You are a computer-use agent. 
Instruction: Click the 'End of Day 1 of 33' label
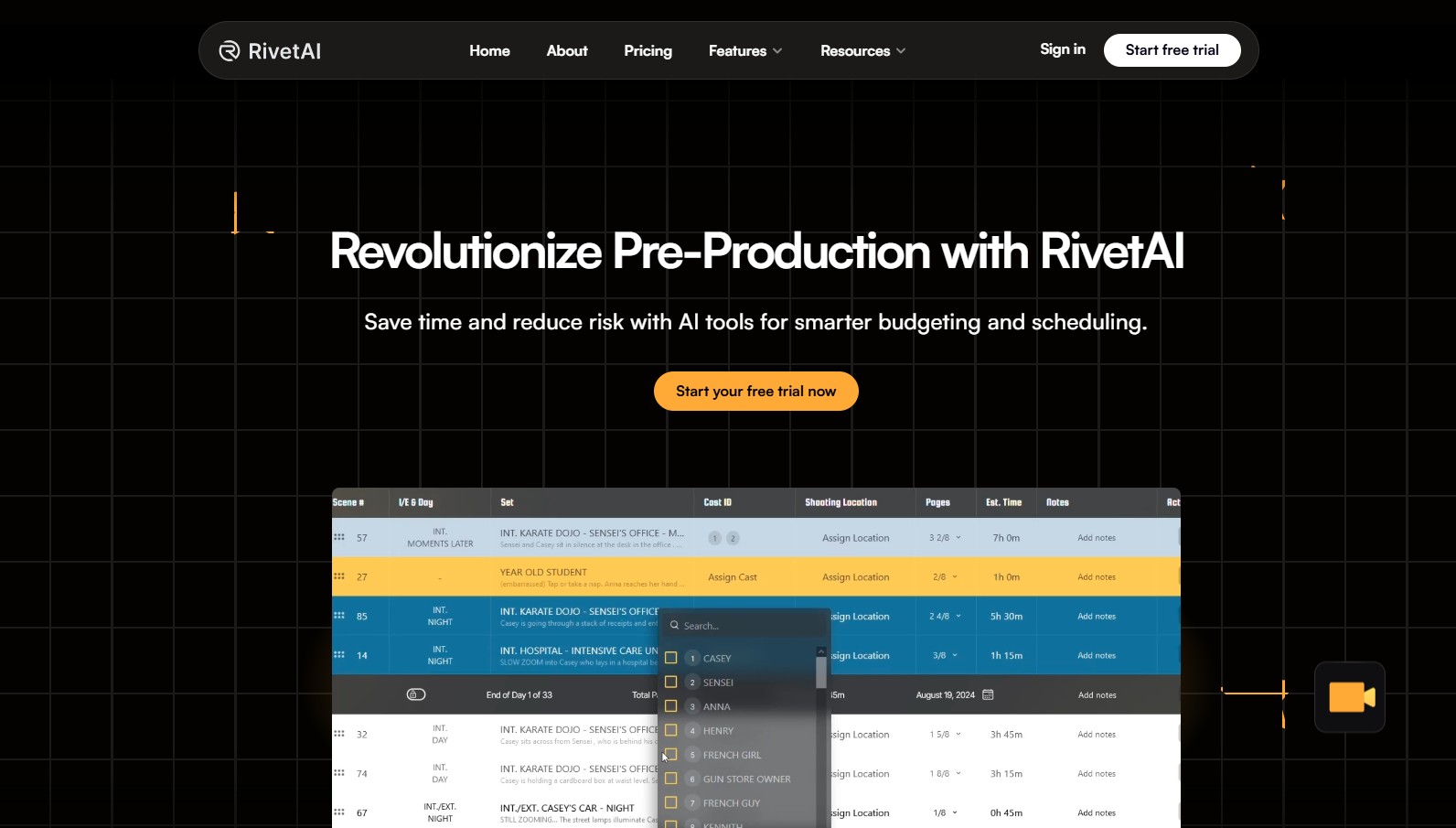pyautogui.click(x=519, y=695)
